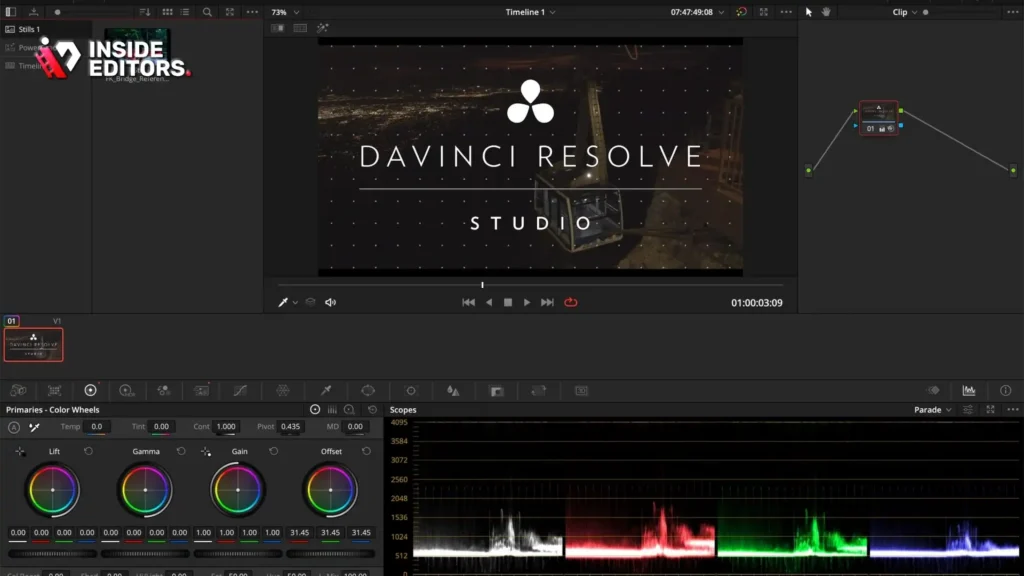Image resolution: width=1024 pixels, height=576 pixels.
Task: Toggle highlight mode wand in viewer
Action: [x=323, y=28]
